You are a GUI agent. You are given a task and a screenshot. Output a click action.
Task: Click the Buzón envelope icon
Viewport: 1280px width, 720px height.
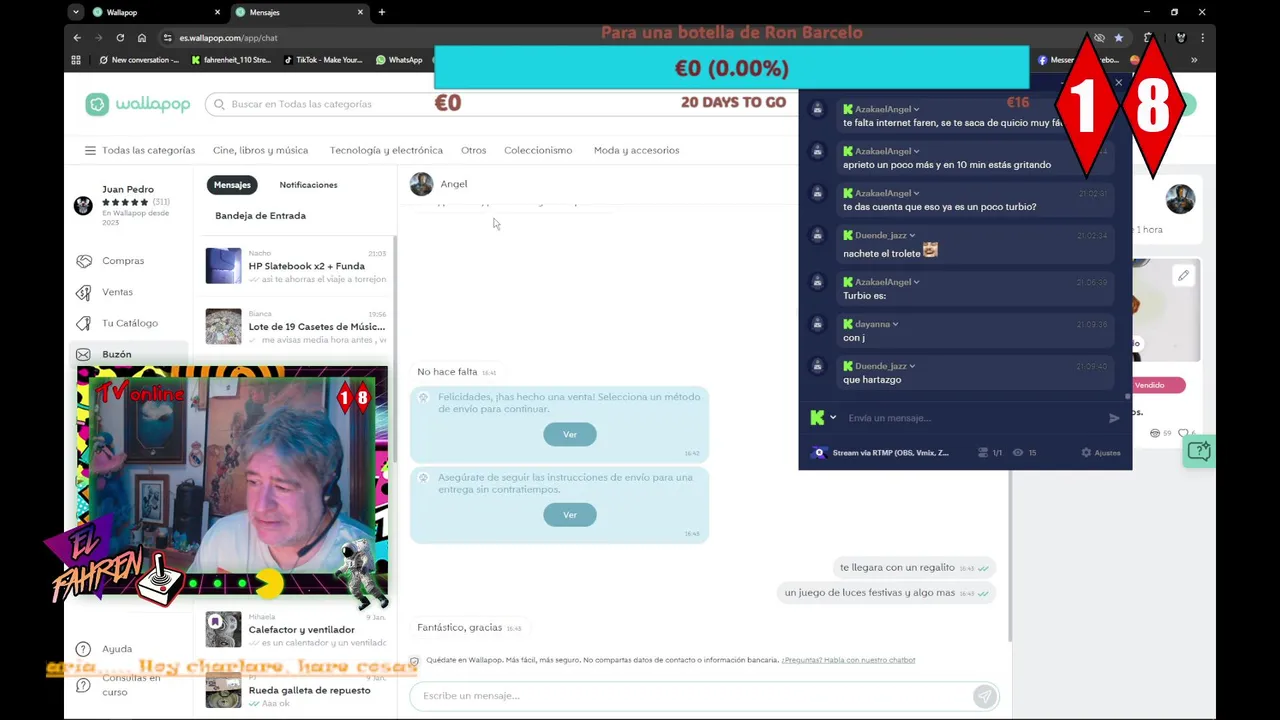tap(83, 354)
